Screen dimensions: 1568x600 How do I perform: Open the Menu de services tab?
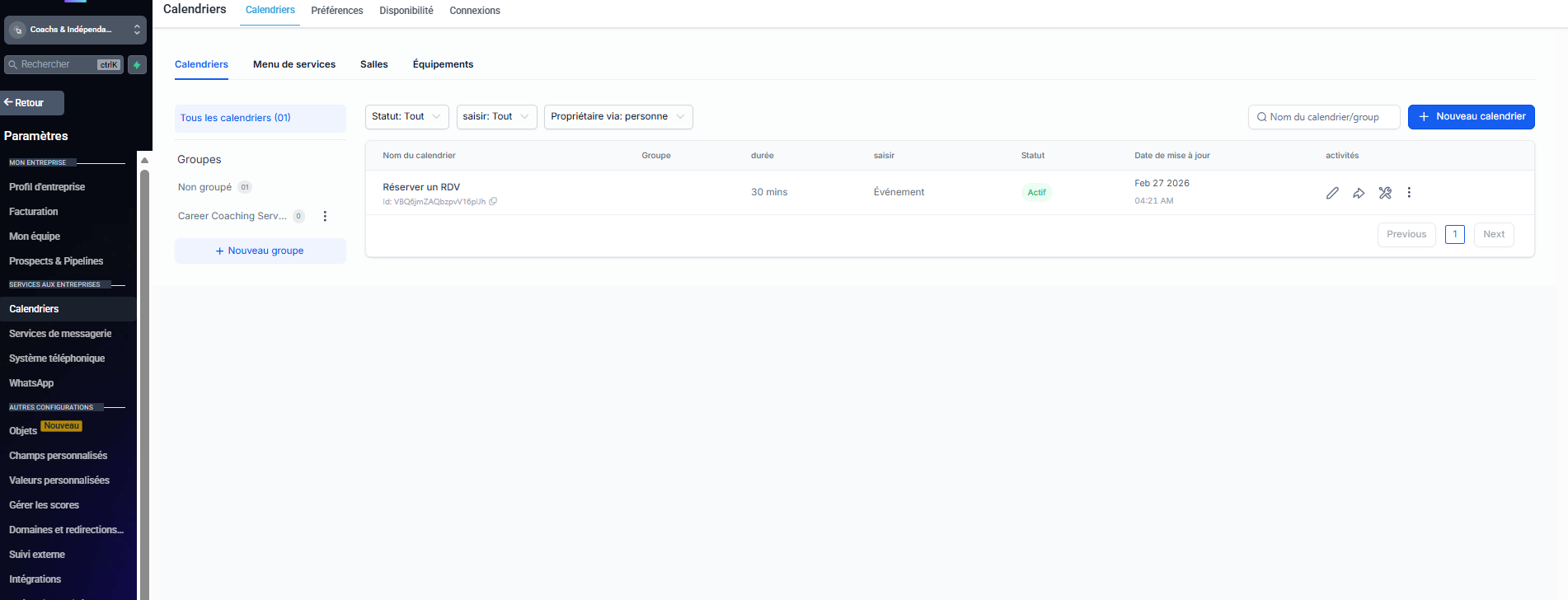294,64
